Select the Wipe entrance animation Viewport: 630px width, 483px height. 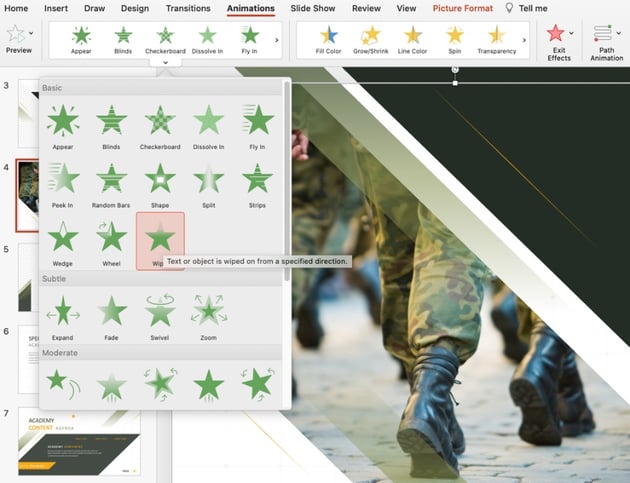point(160,240)
